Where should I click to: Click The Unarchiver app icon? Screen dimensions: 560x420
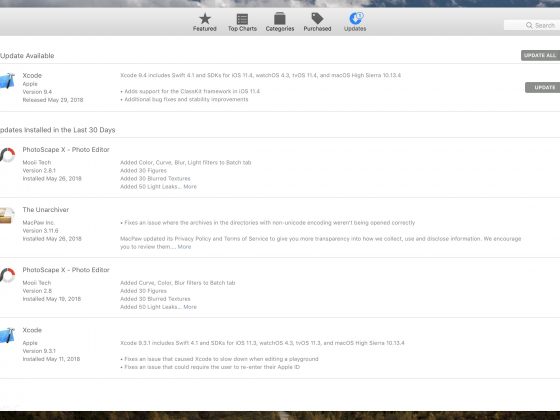click(x=7, y=215)
